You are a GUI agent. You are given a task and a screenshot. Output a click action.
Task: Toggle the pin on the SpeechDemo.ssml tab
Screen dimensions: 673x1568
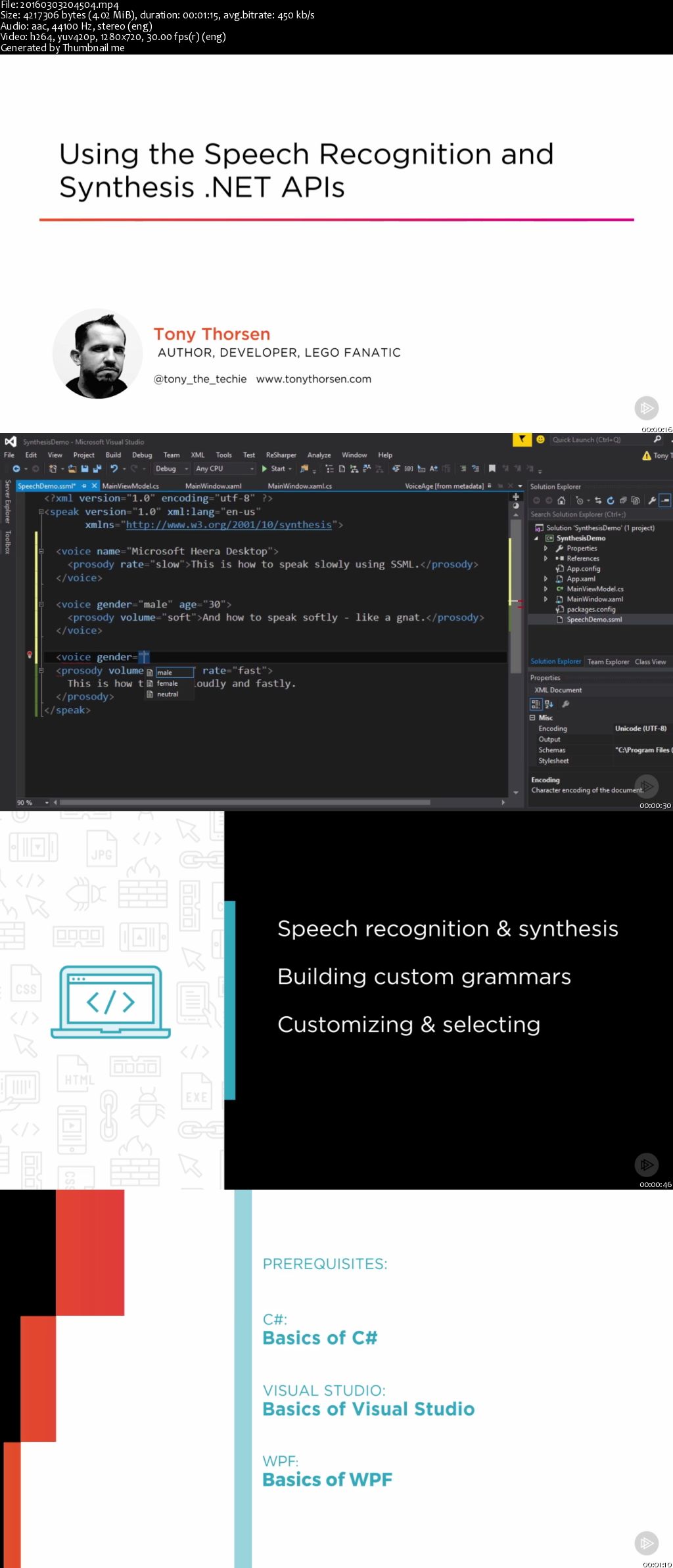coord(84,485)
